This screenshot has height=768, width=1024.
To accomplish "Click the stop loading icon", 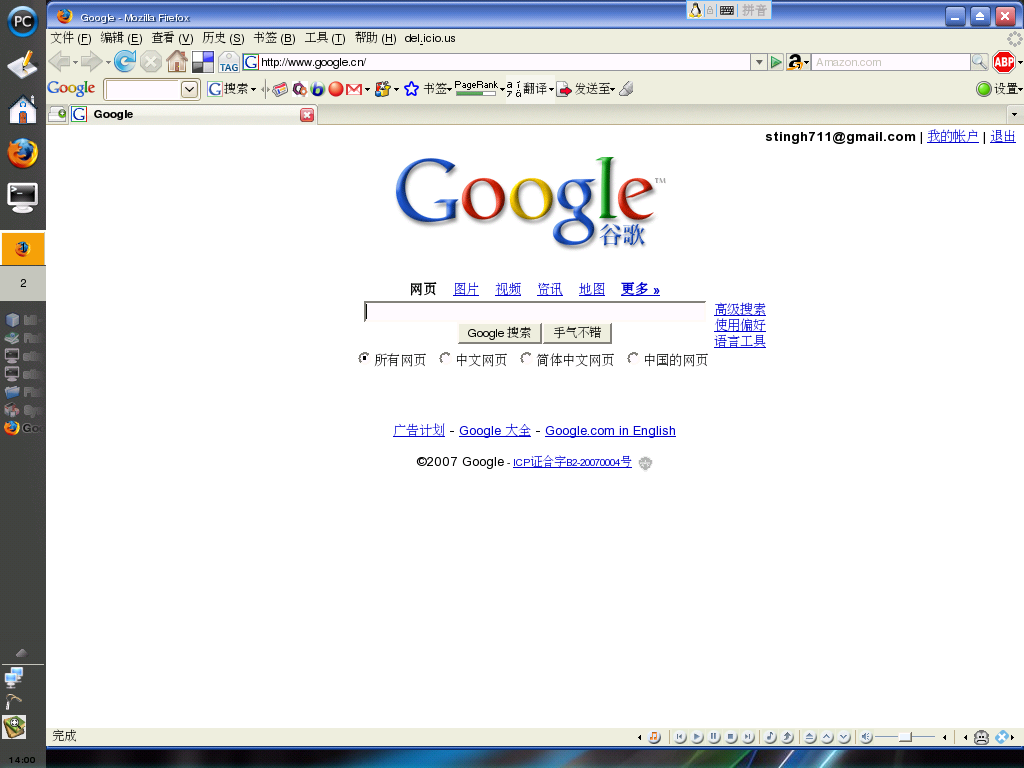I will pos(151,62).
